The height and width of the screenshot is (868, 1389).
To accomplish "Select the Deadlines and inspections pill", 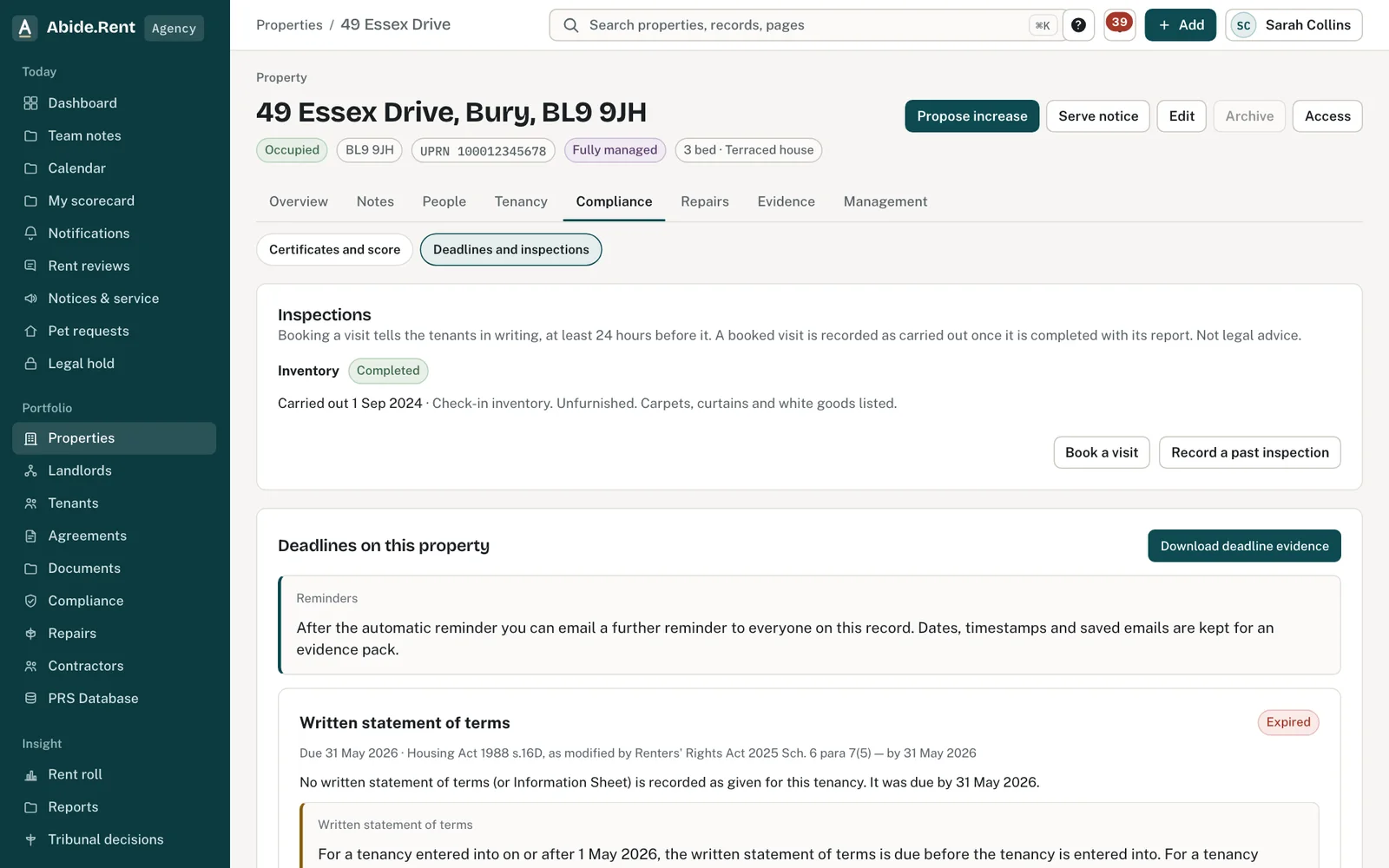I will click(x=511, y=250).
